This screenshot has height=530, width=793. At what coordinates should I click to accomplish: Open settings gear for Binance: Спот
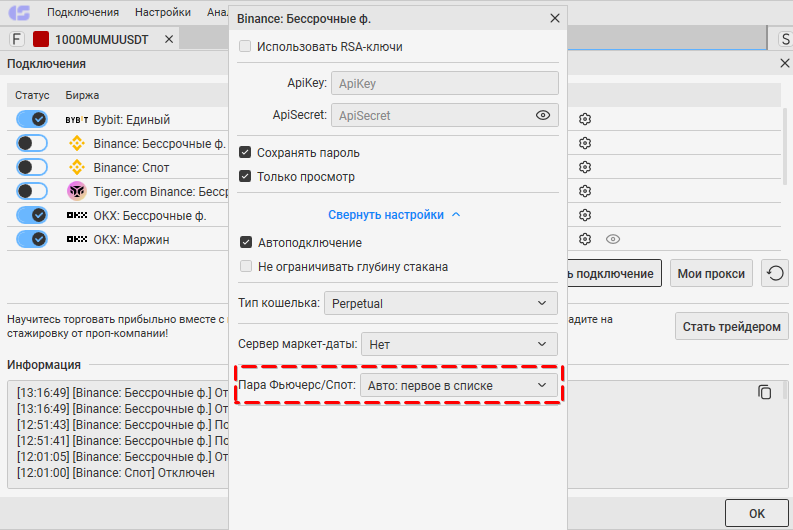[x=585, y=167]
